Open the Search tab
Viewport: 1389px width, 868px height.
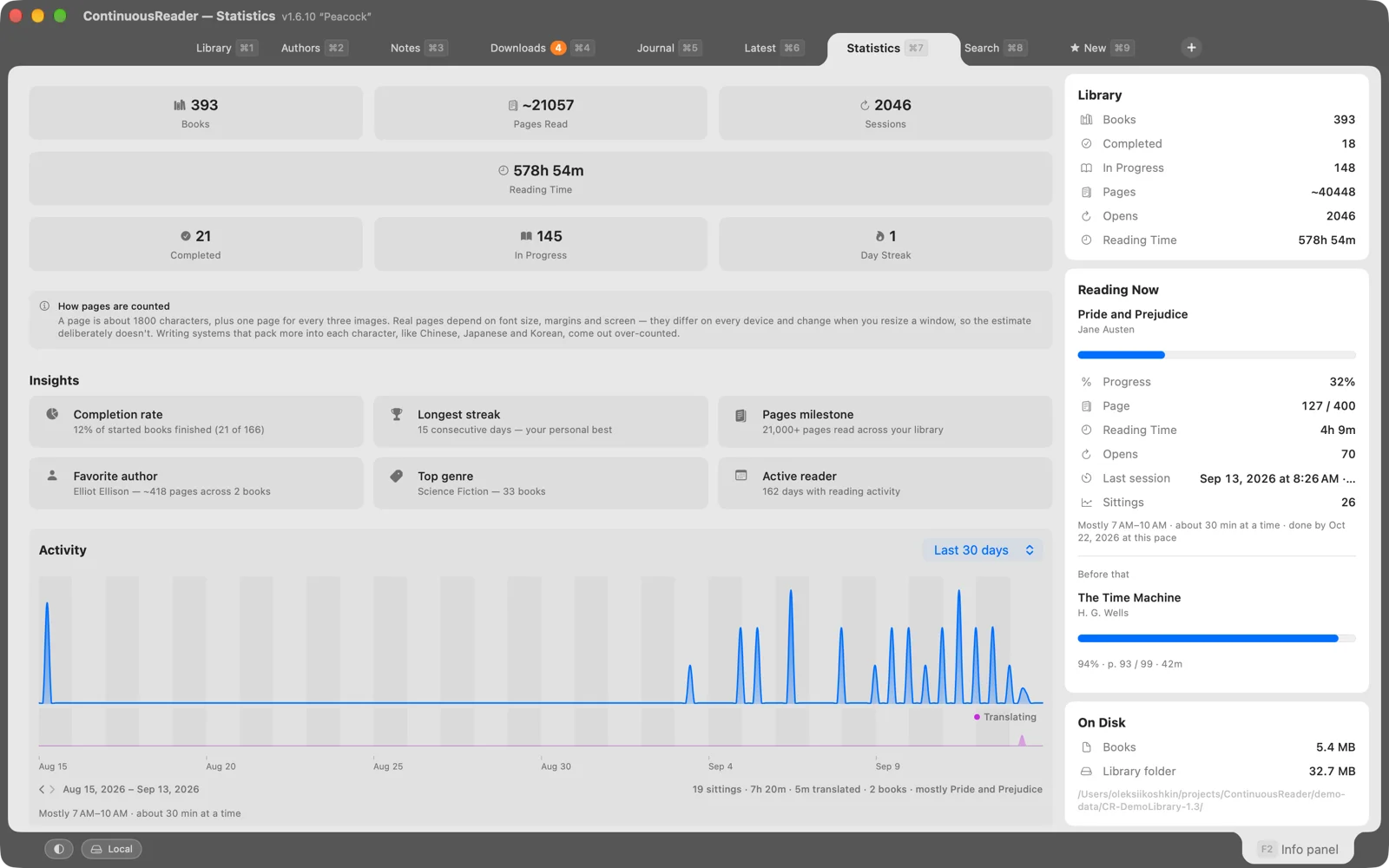pos(995,48)
